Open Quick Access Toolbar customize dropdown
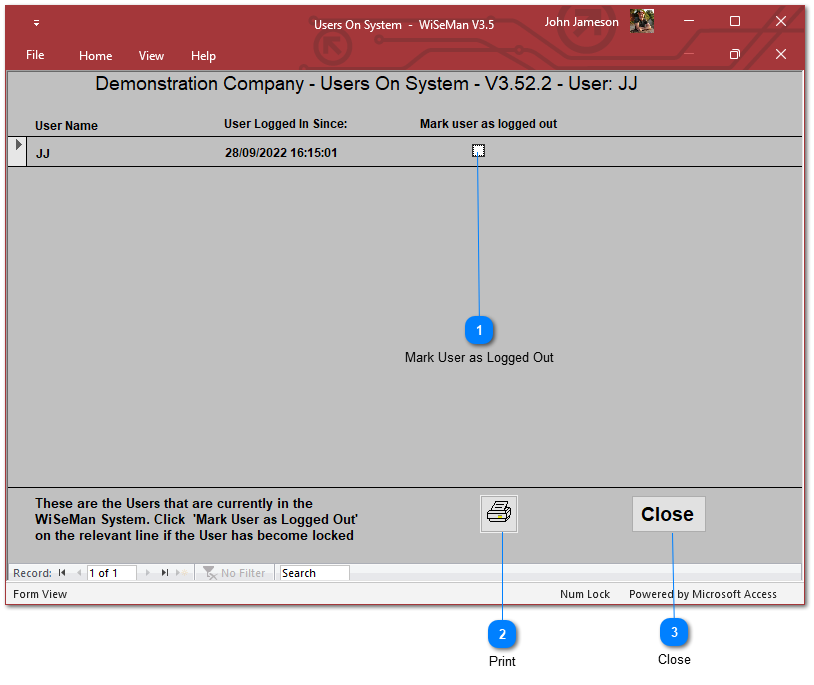This screenshot has width=814, height=685. tap(36, 22)
